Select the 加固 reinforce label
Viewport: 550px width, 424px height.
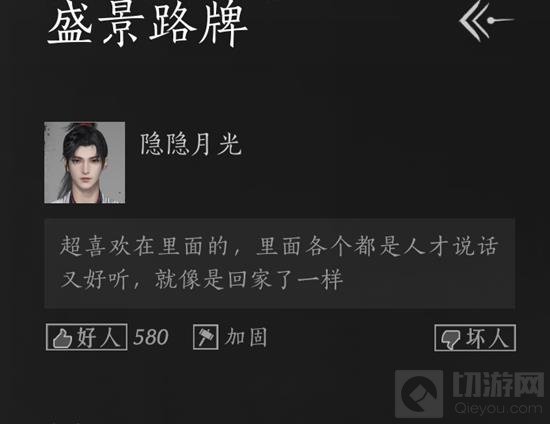tap(246, 337)
